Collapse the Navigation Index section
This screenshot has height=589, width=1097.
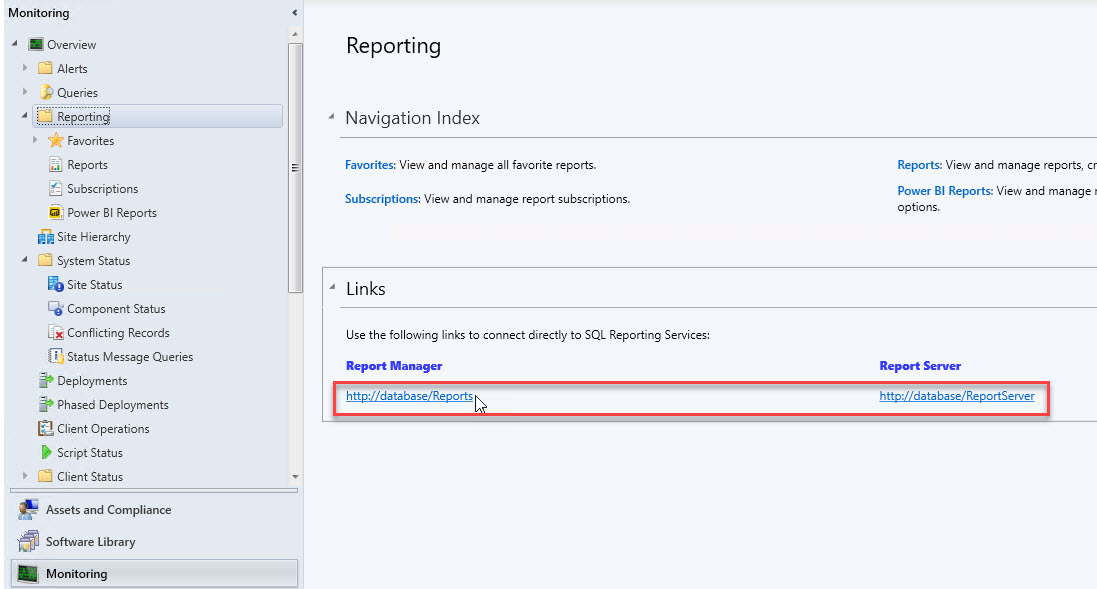331,118
